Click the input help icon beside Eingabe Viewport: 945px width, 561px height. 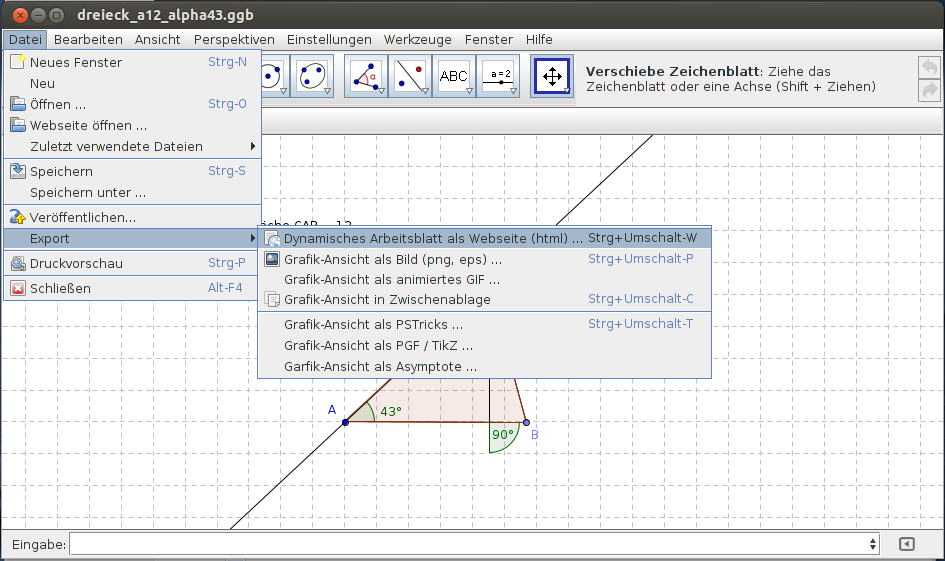pyautogui.click(x=906, y=544)
